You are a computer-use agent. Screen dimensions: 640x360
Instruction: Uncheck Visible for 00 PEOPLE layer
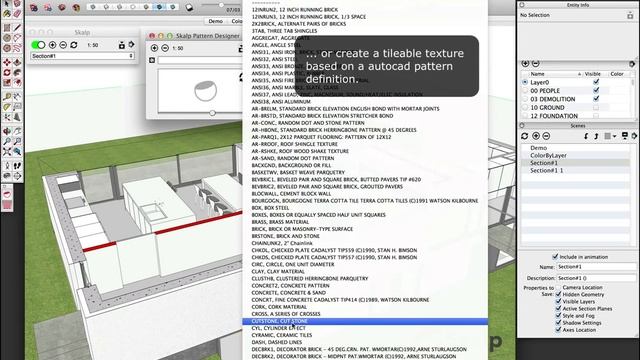596,90
